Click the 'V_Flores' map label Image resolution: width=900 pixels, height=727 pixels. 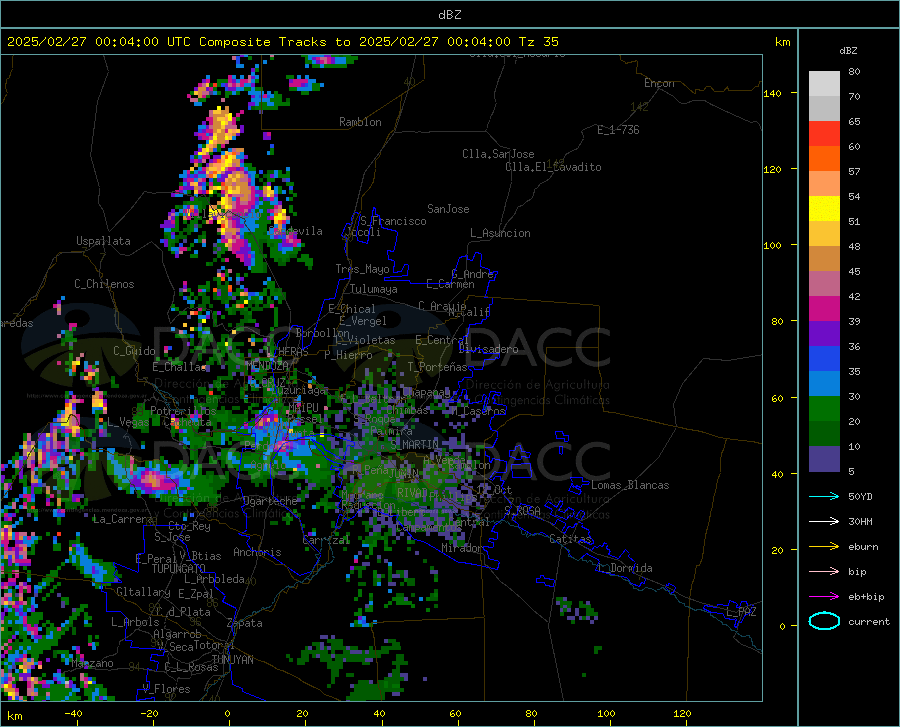(x=166, y=689)
